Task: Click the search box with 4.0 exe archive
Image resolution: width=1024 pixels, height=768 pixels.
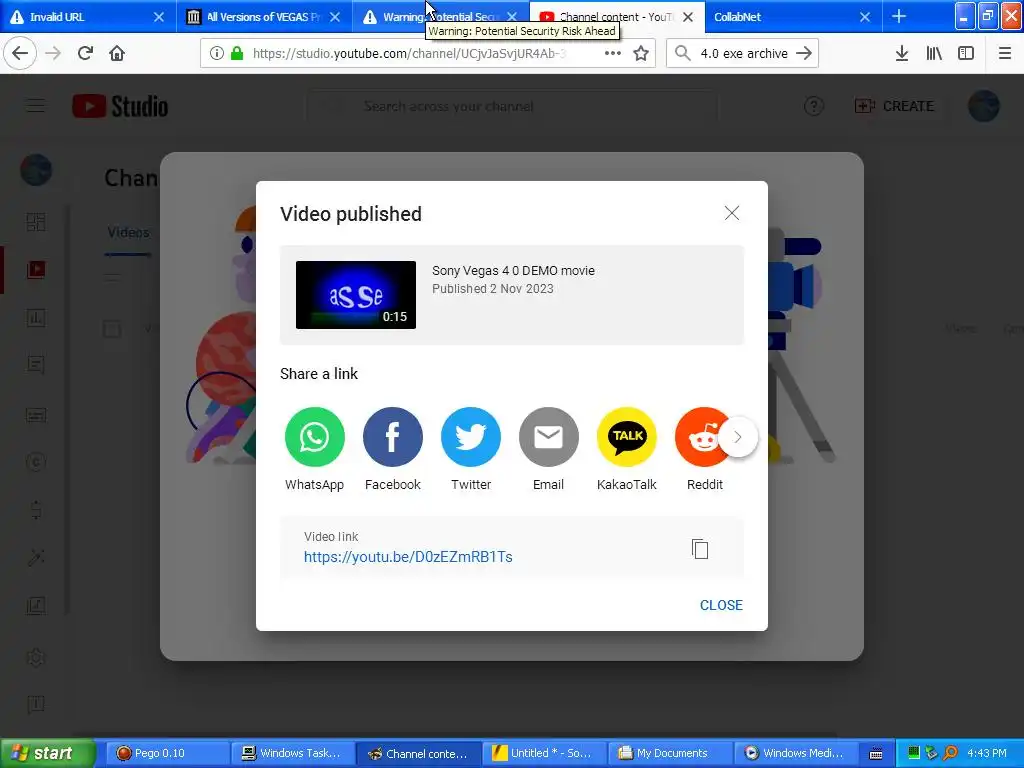Action: 744,54
